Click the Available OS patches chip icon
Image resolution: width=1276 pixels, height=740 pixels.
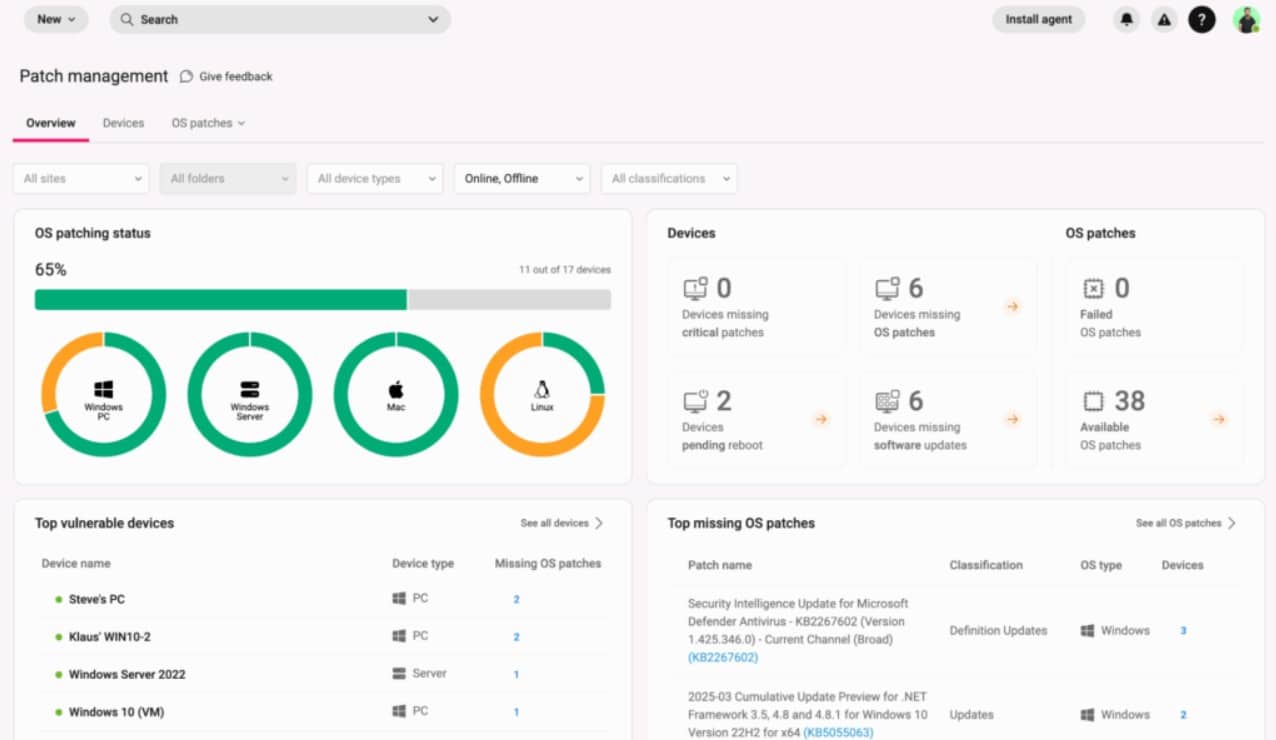click(1093, 401)
